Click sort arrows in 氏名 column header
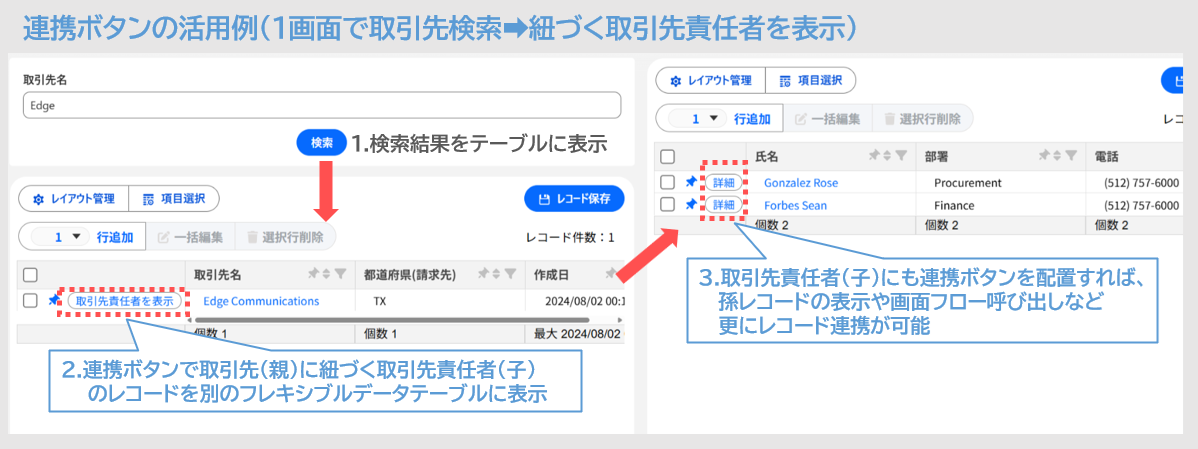 pyautogui.click(x=889, y=156)
